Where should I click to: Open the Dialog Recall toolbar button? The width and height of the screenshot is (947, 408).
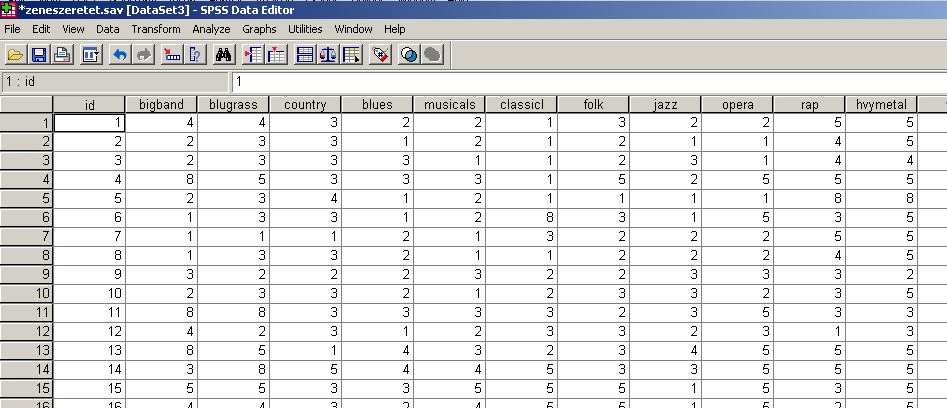pos(90,54)
